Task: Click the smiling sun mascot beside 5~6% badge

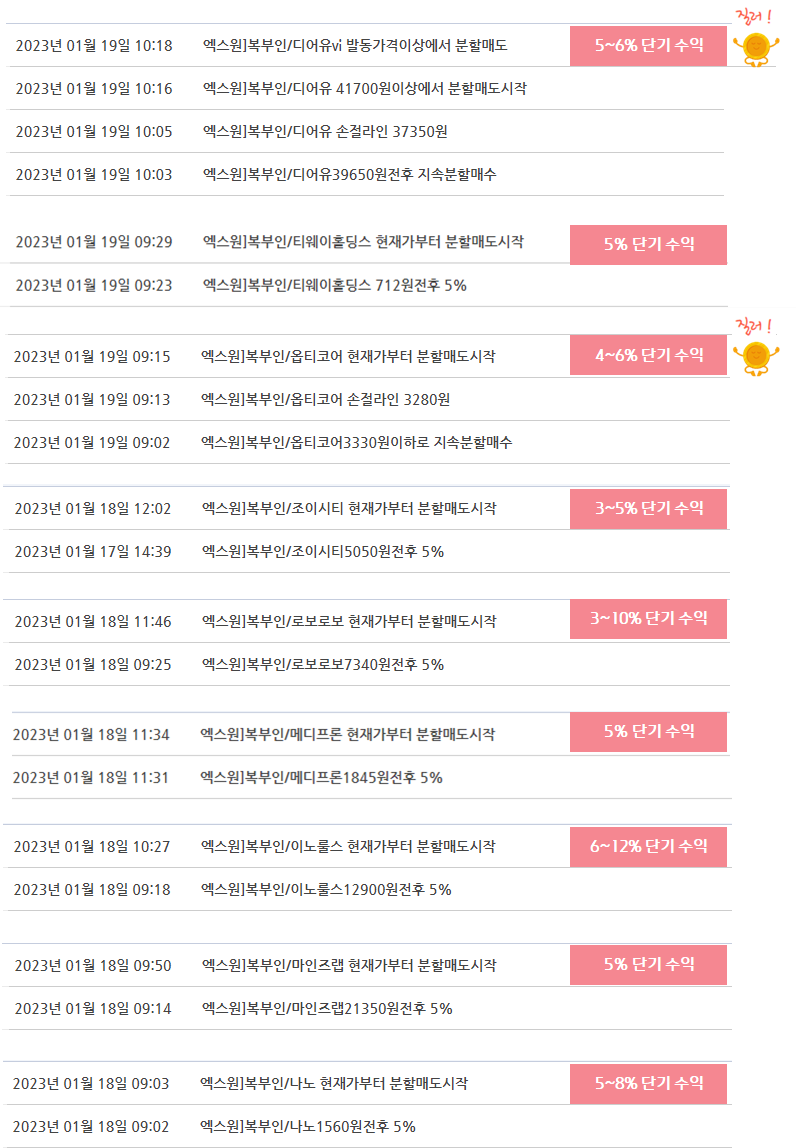Action: pos(756,48)
